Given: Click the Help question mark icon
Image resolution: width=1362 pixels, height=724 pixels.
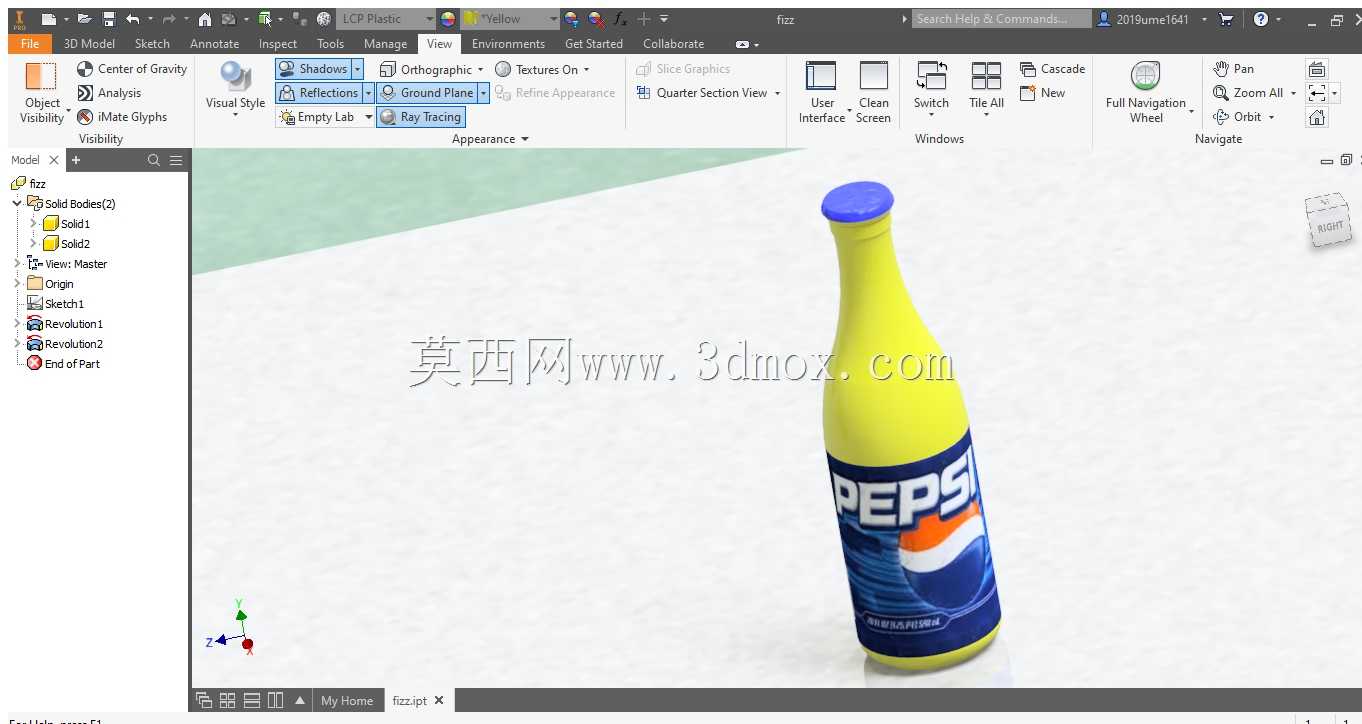Looking at the screenshot, I should pyautogui.click(x=1261, y=19).
